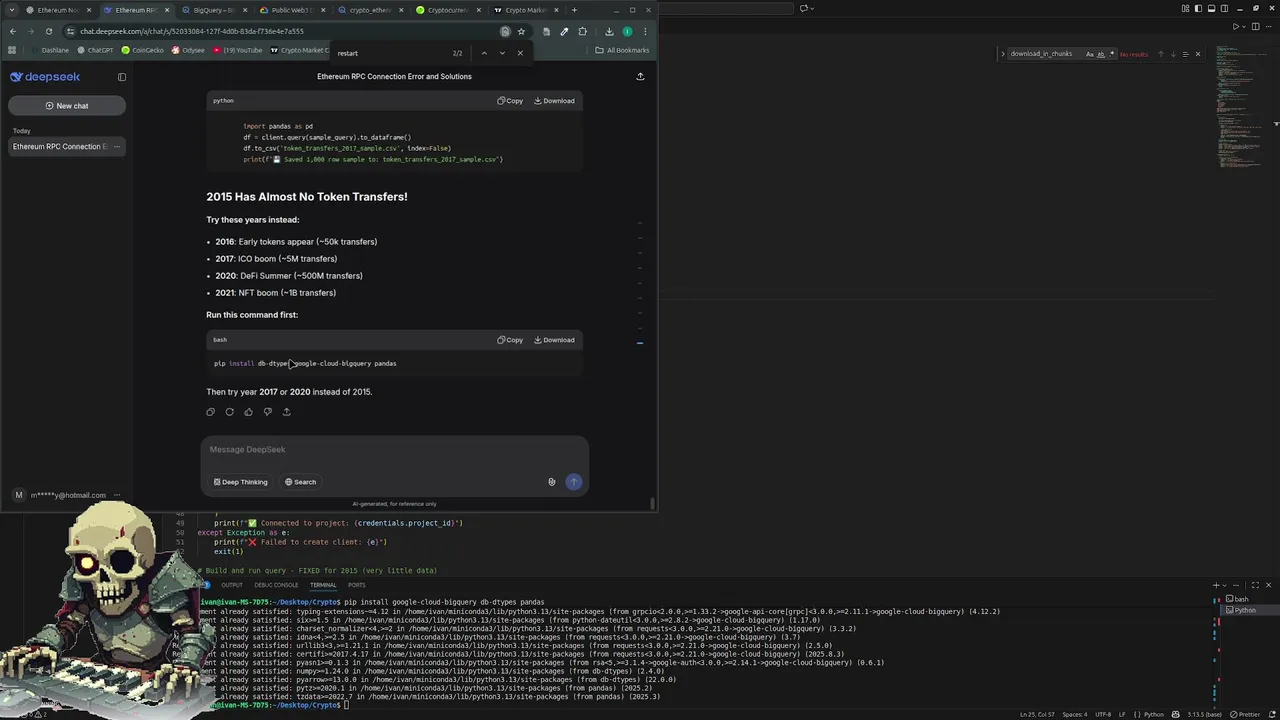Share the response using the icon below the message
The height and width of the screenshot is (720, 1280).
(x=286, y=412)
